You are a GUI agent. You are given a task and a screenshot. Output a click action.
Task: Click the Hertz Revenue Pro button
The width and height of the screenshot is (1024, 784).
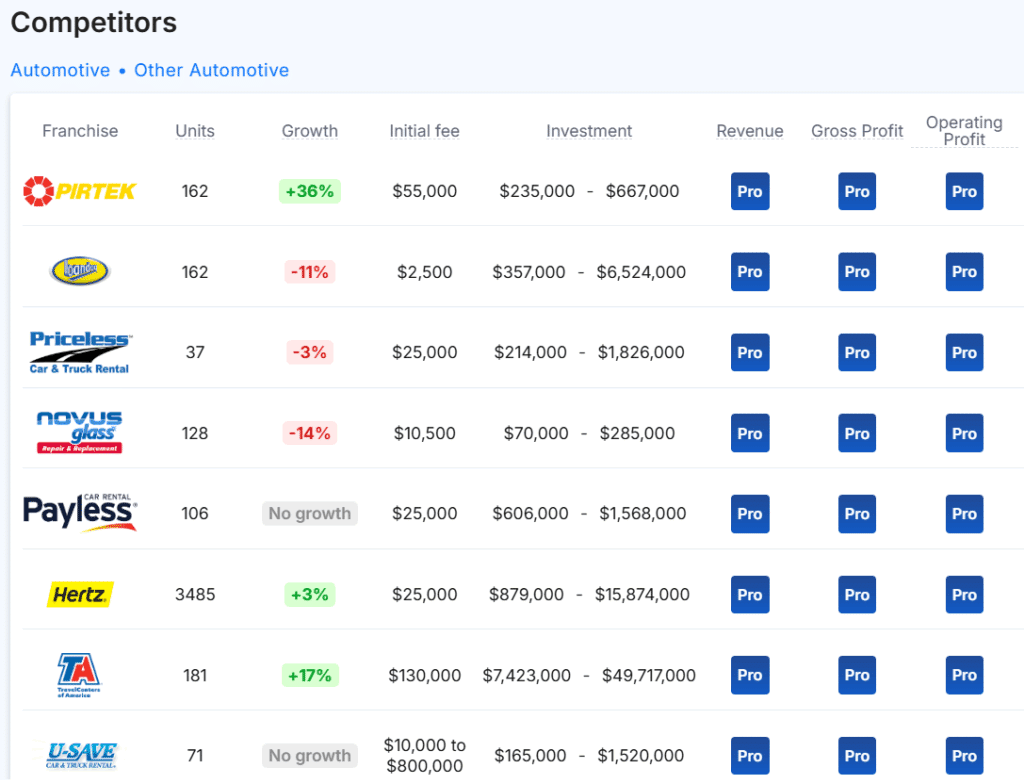[750, 595]
